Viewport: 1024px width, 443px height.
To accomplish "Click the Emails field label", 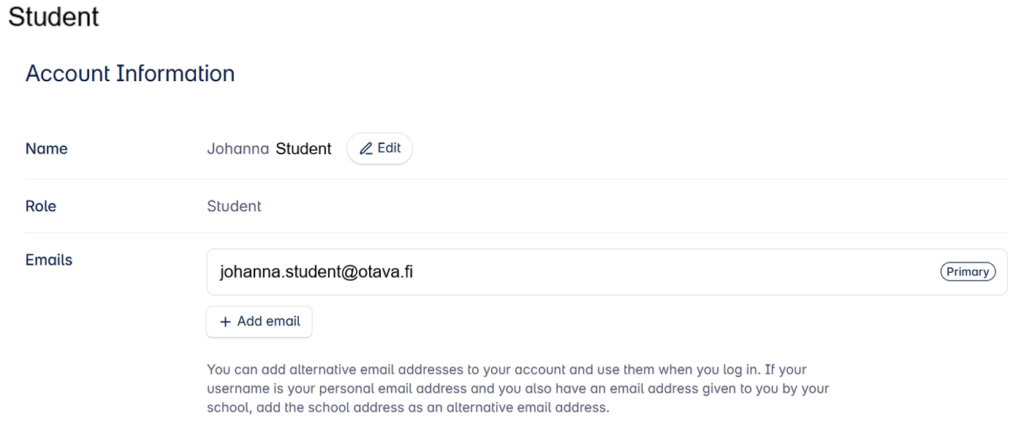I will tap(49, 260).
